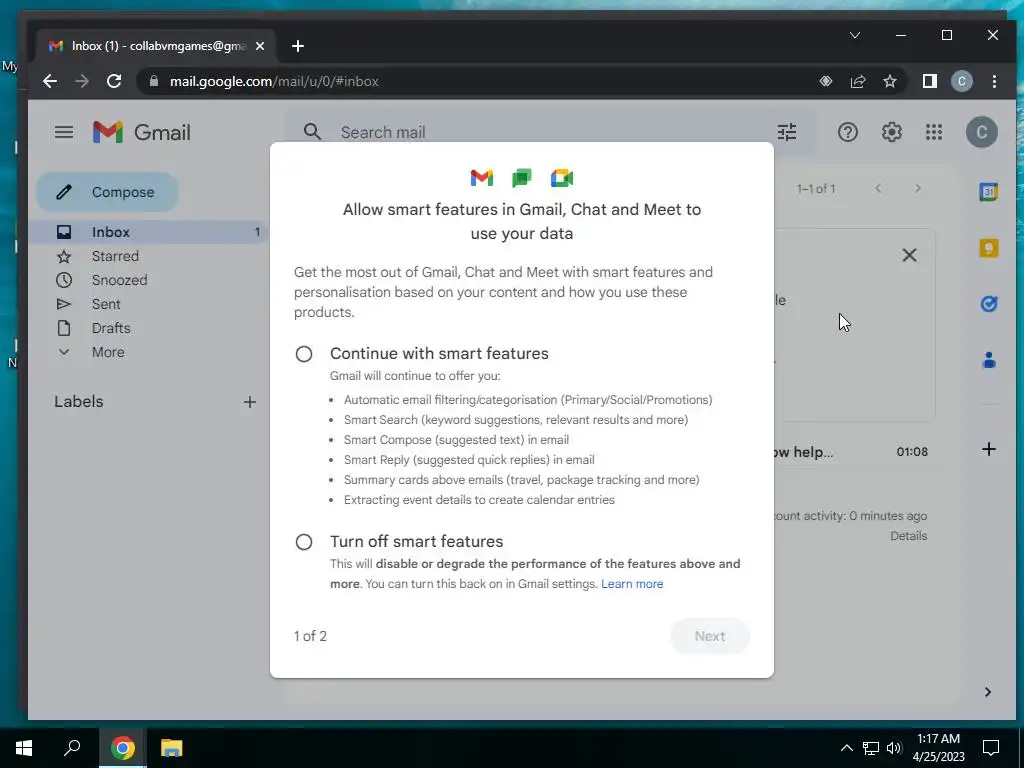Image resolution: width=1024 pixels, height=768 pixels.
Task: Open the Details link for account activity
Action: click(x=908, y=536)
